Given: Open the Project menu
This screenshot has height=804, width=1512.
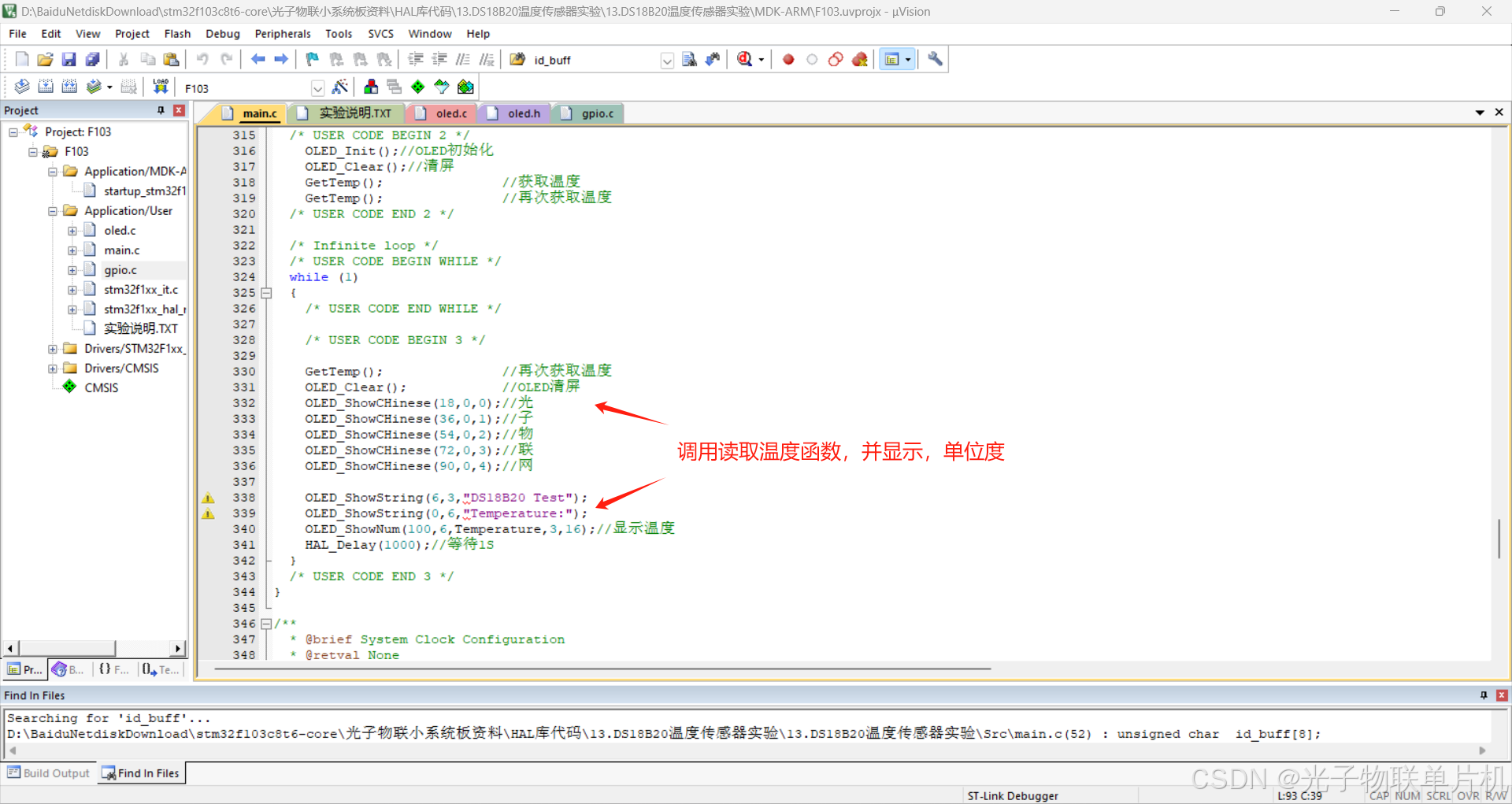Looking at the screenshot, I should click(x=132, y=34).
